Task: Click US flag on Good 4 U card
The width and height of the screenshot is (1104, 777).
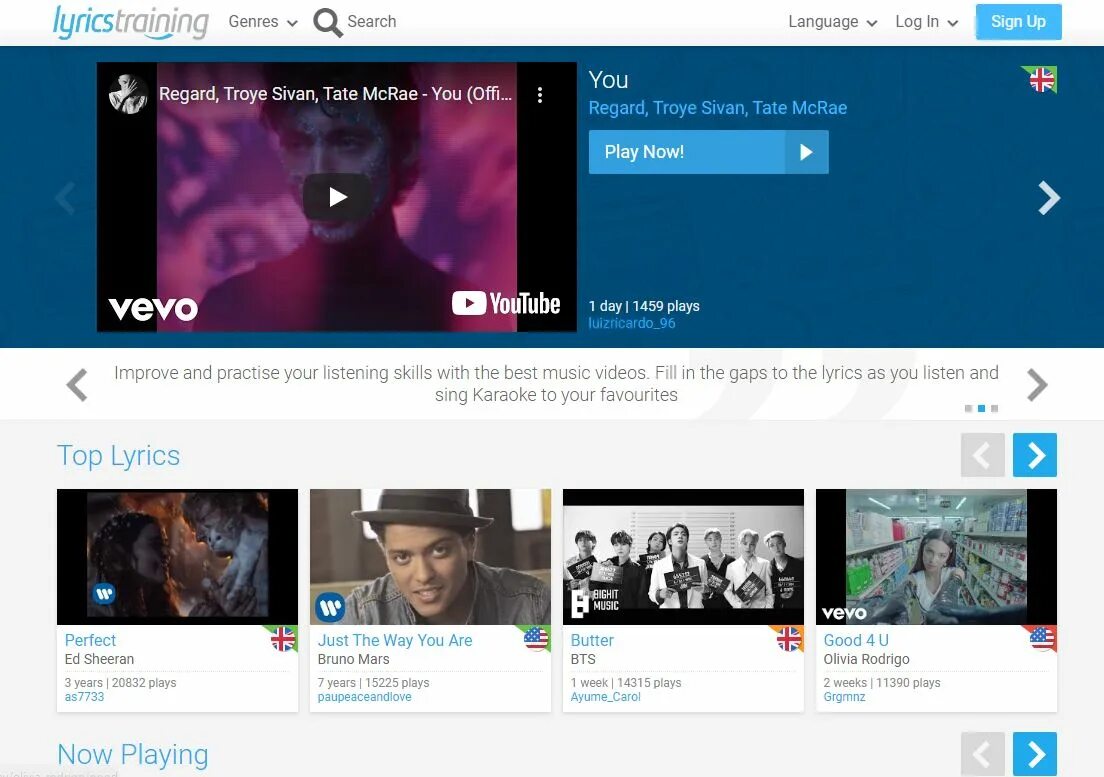Action: [1042, 638]
